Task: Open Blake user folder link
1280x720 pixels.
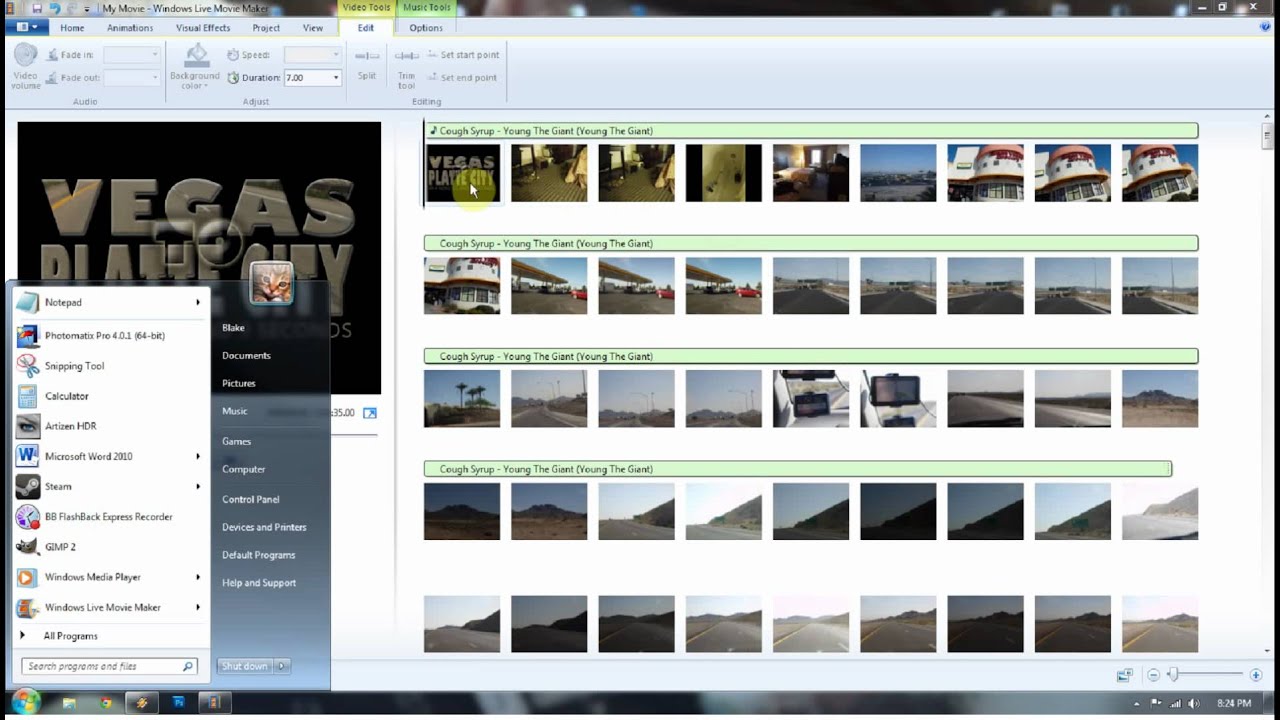Action: point(233,328)
